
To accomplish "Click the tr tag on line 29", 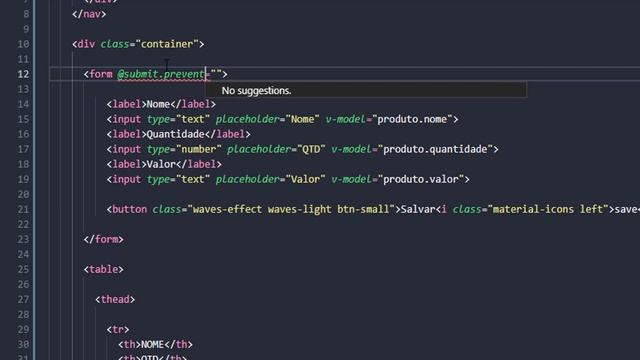I will [118, 329].
